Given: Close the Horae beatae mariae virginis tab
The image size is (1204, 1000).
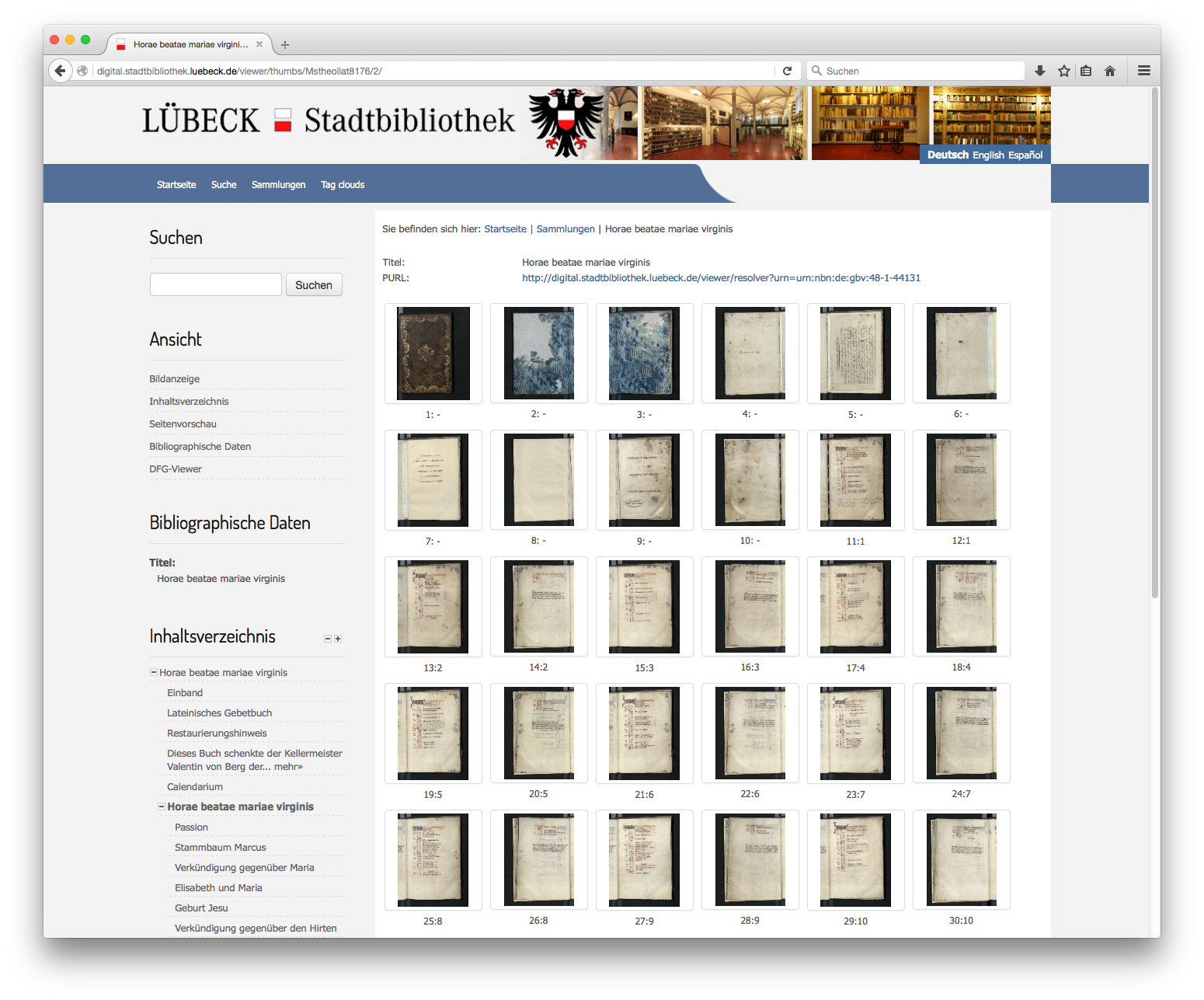Looking at the screenshot, I should point(259,44).
